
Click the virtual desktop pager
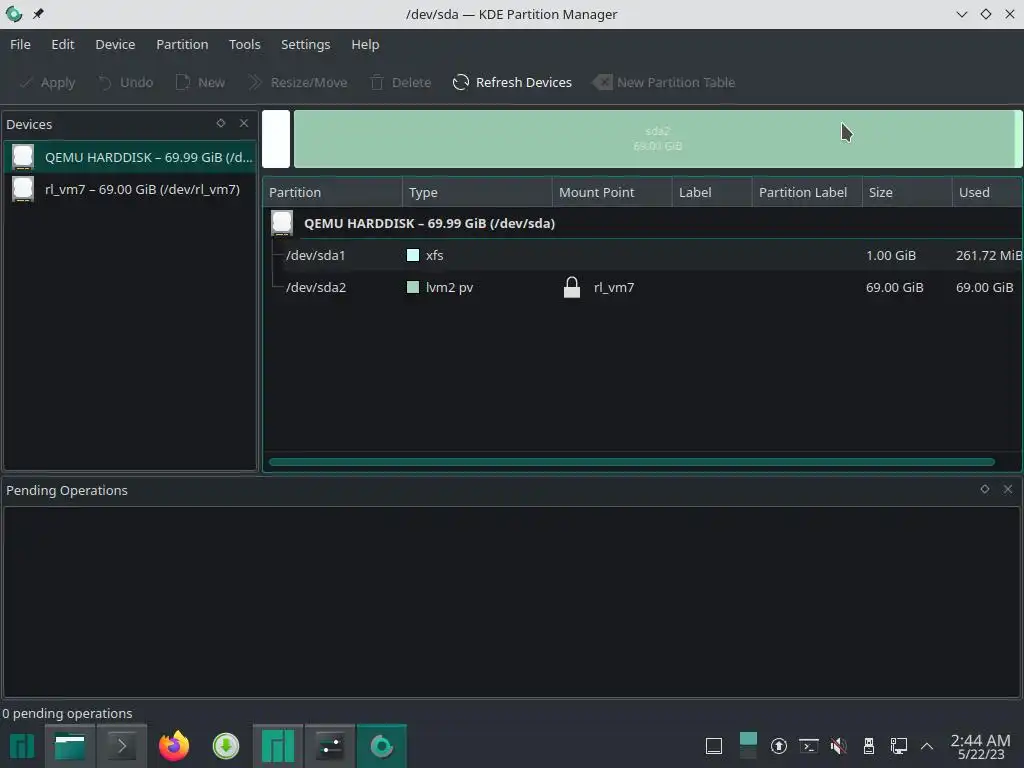(748, 746)
